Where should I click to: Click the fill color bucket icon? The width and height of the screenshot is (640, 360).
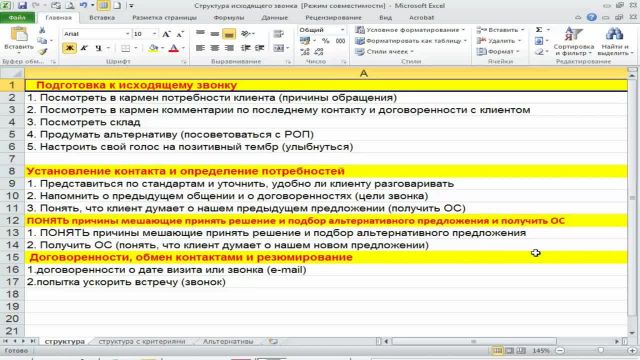pyautogui.click(x=153, y=48)
